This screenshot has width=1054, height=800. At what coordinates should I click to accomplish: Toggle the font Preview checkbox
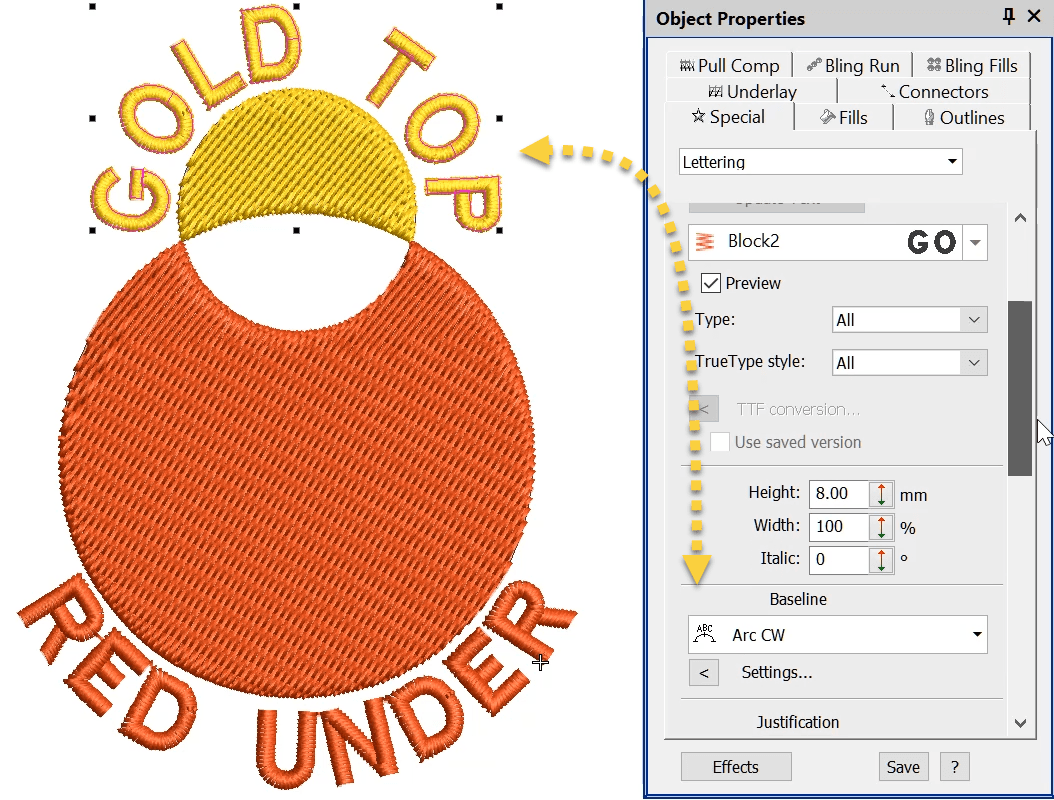tap(711, 284)
